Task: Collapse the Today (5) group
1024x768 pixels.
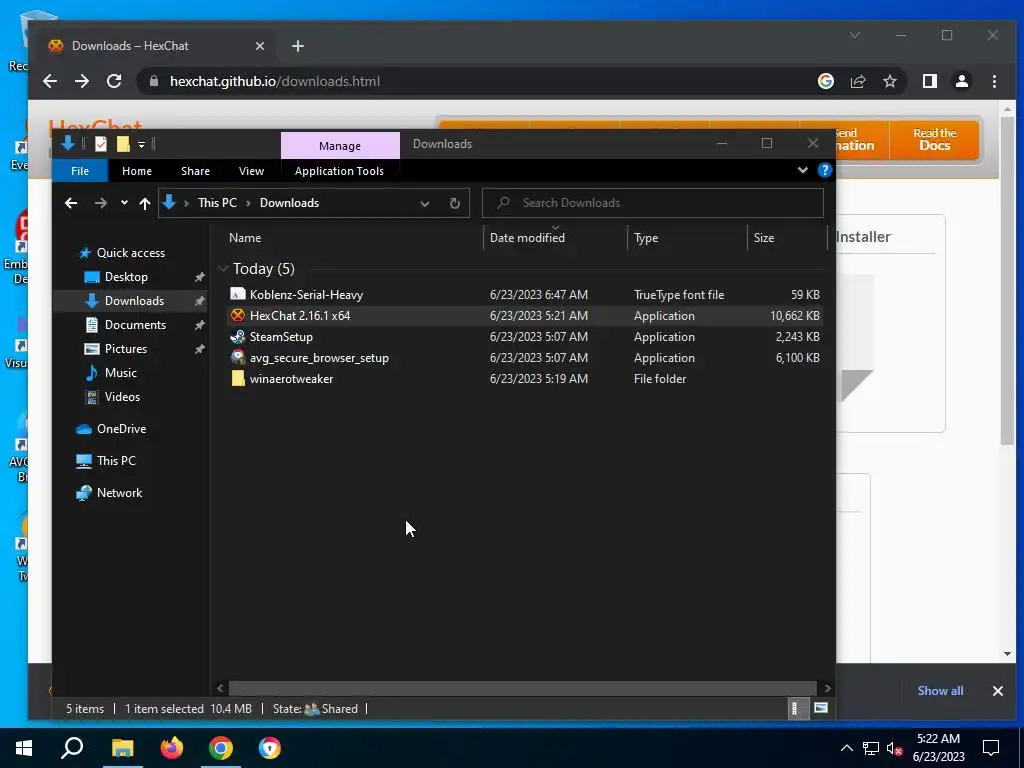Action: [223, 268]
